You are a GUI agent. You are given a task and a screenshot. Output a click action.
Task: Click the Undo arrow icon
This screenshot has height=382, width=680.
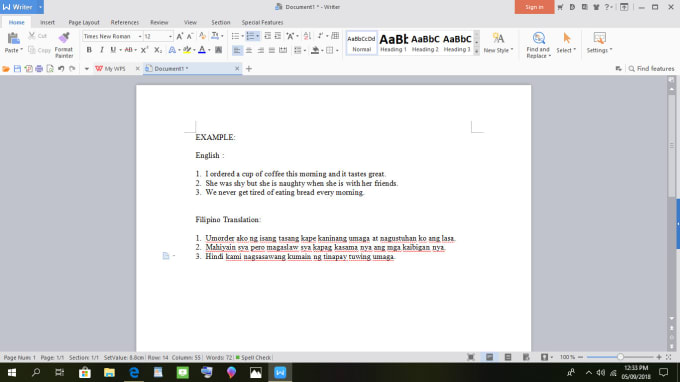pyautogui.click(x=61, y=69)
